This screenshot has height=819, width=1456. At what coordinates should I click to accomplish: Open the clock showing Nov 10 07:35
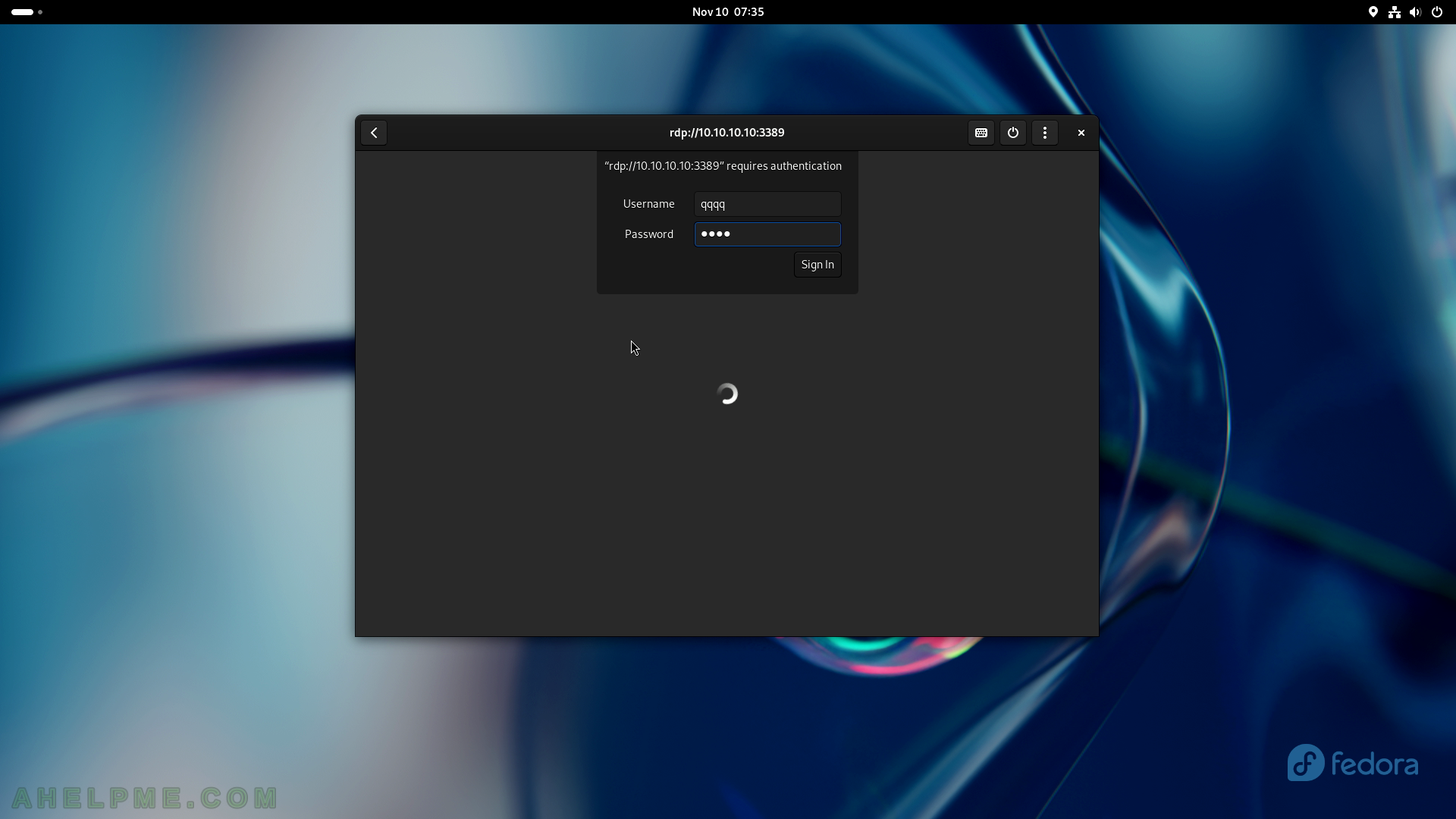(728, 12)
